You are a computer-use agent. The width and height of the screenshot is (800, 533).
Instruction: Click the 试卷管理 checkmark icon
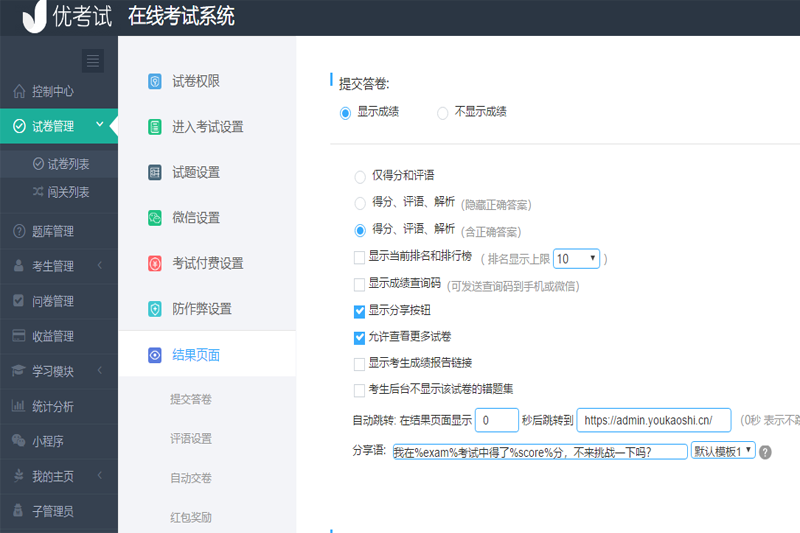(x=19, y=126)
